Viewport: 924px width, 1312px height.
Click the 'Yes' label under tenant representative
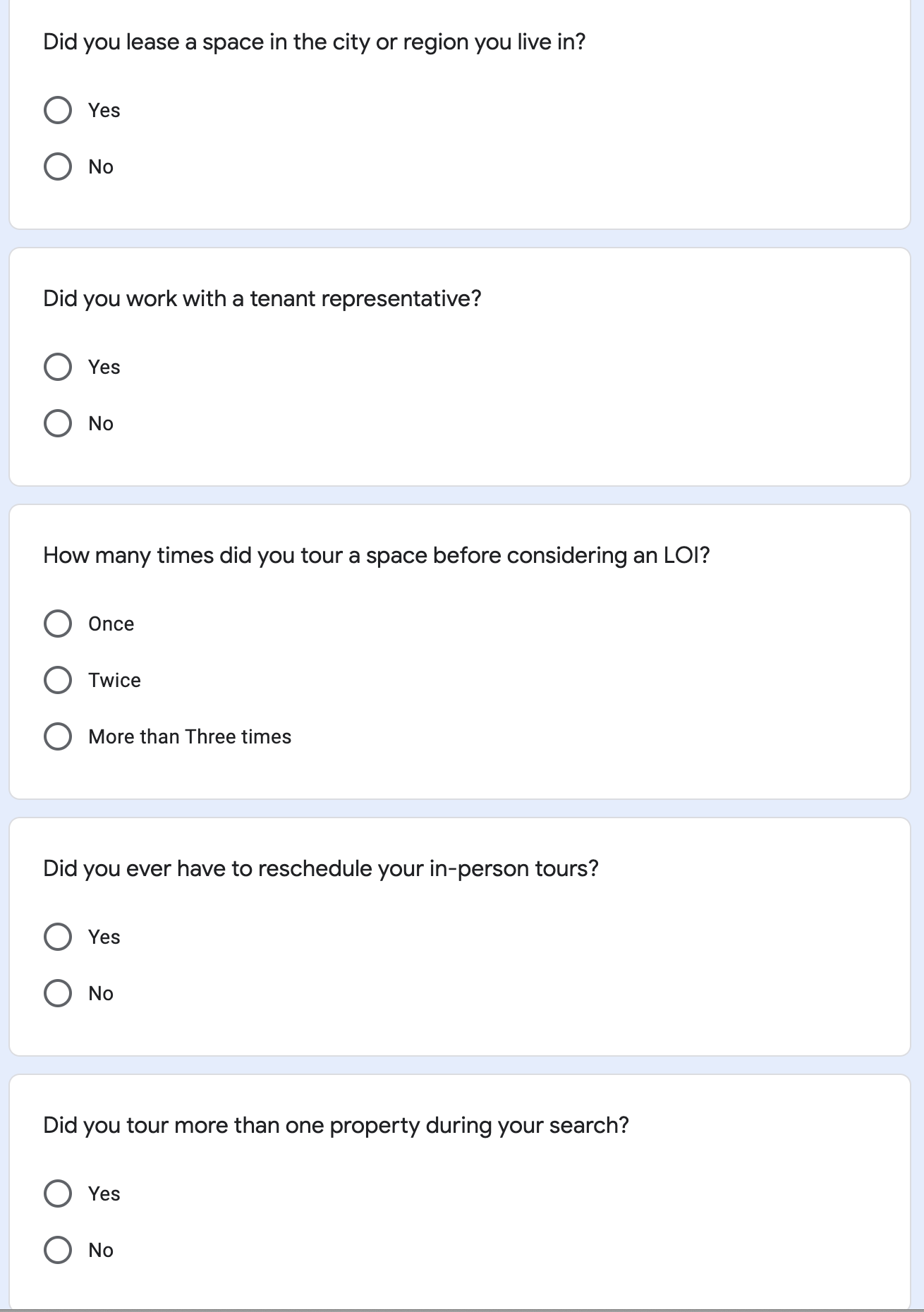tap(104, 368)
